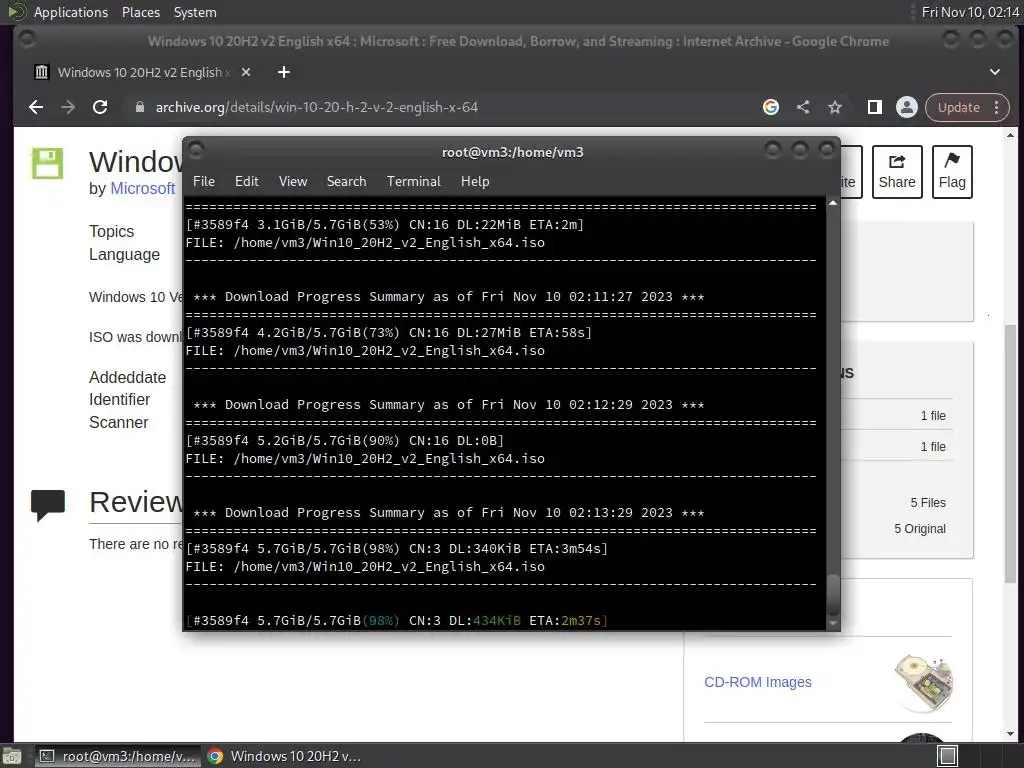Open the Places menu

140,12
